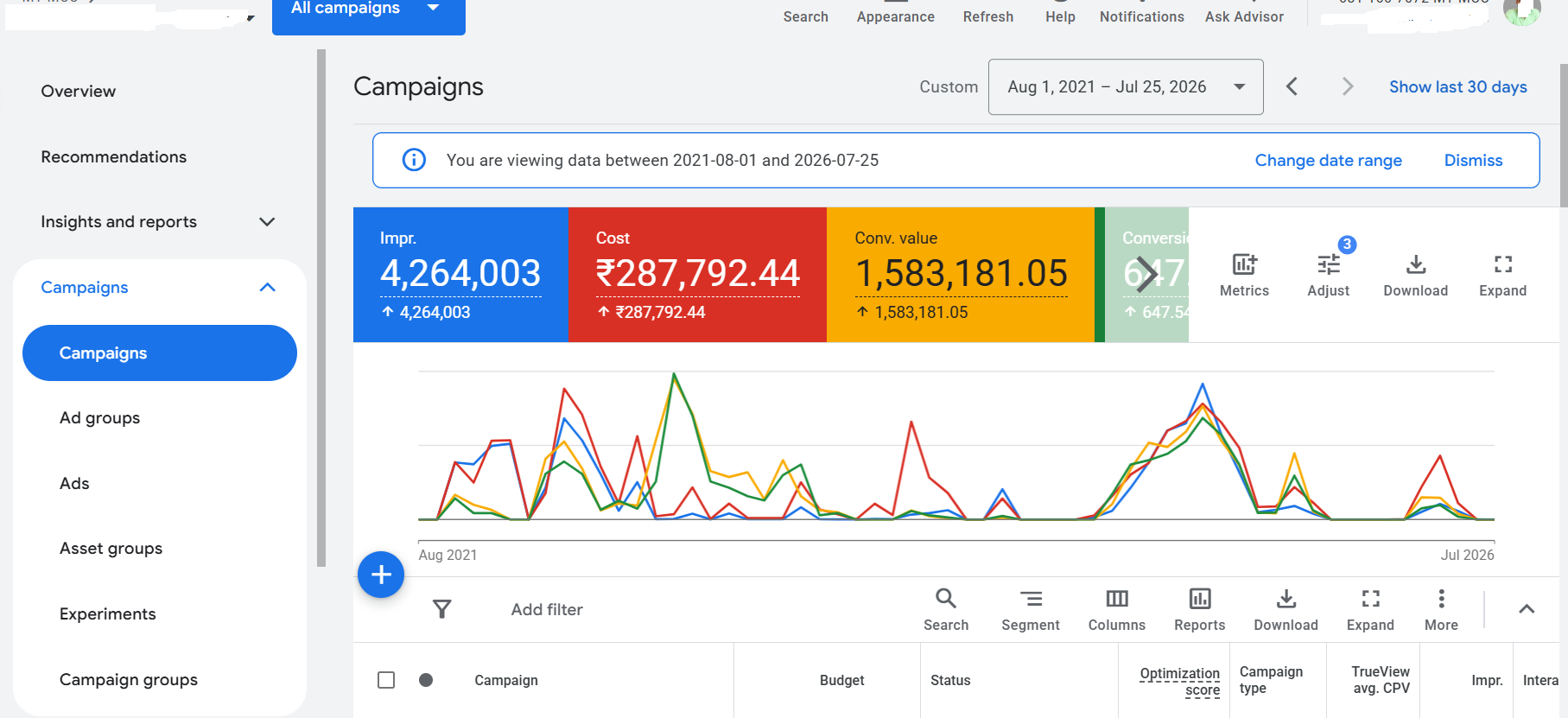Open the More three-dot menu
Screen dimensions: 1568x718
tap(1441, 599)
